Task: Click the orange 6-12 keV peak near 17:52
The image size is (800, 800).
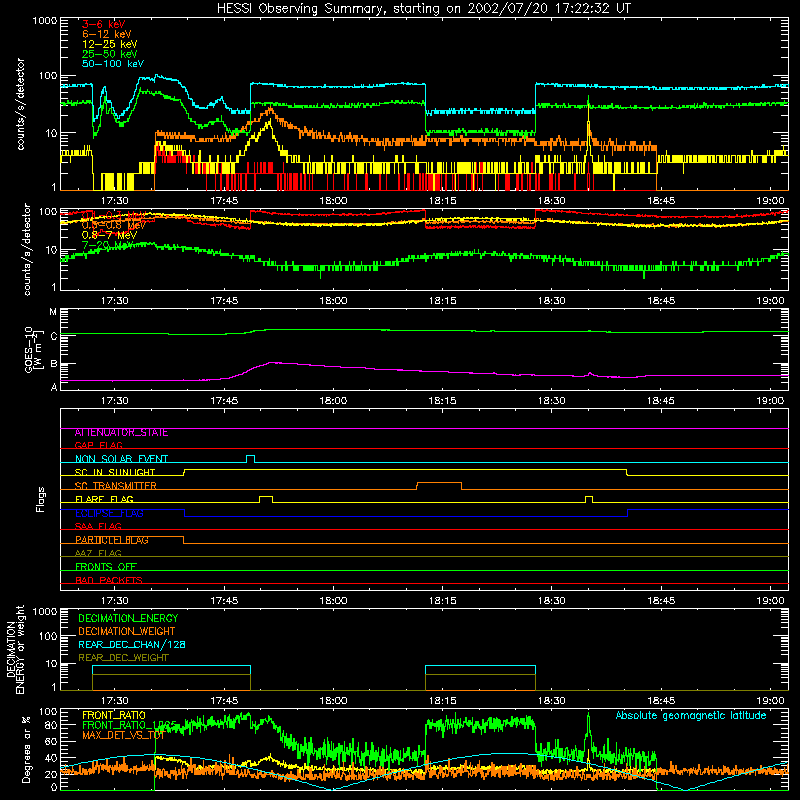Action: point(270,109)
